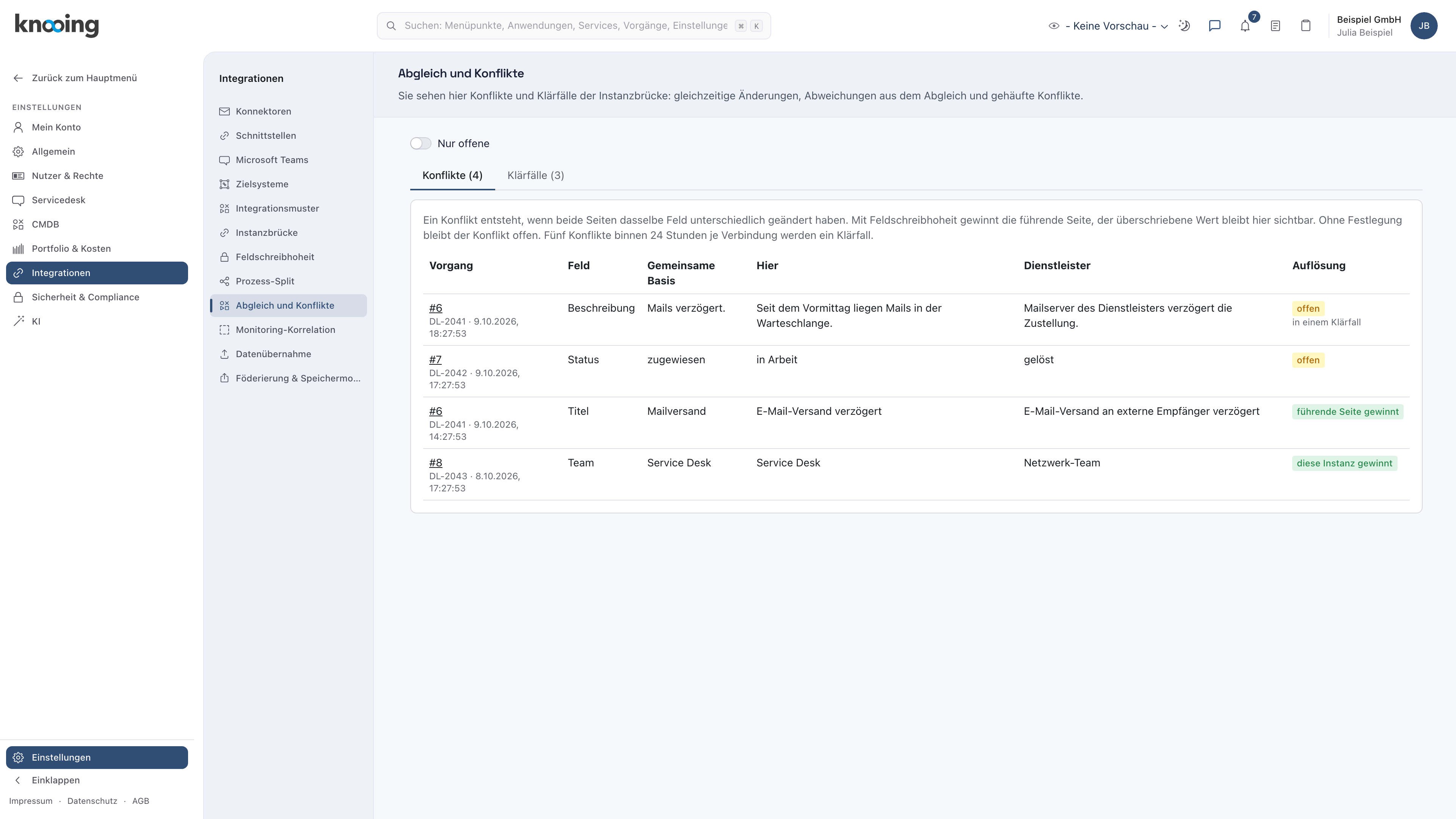Click the preview eye icon
The image size is (1456, 819).
point(1054,26)
